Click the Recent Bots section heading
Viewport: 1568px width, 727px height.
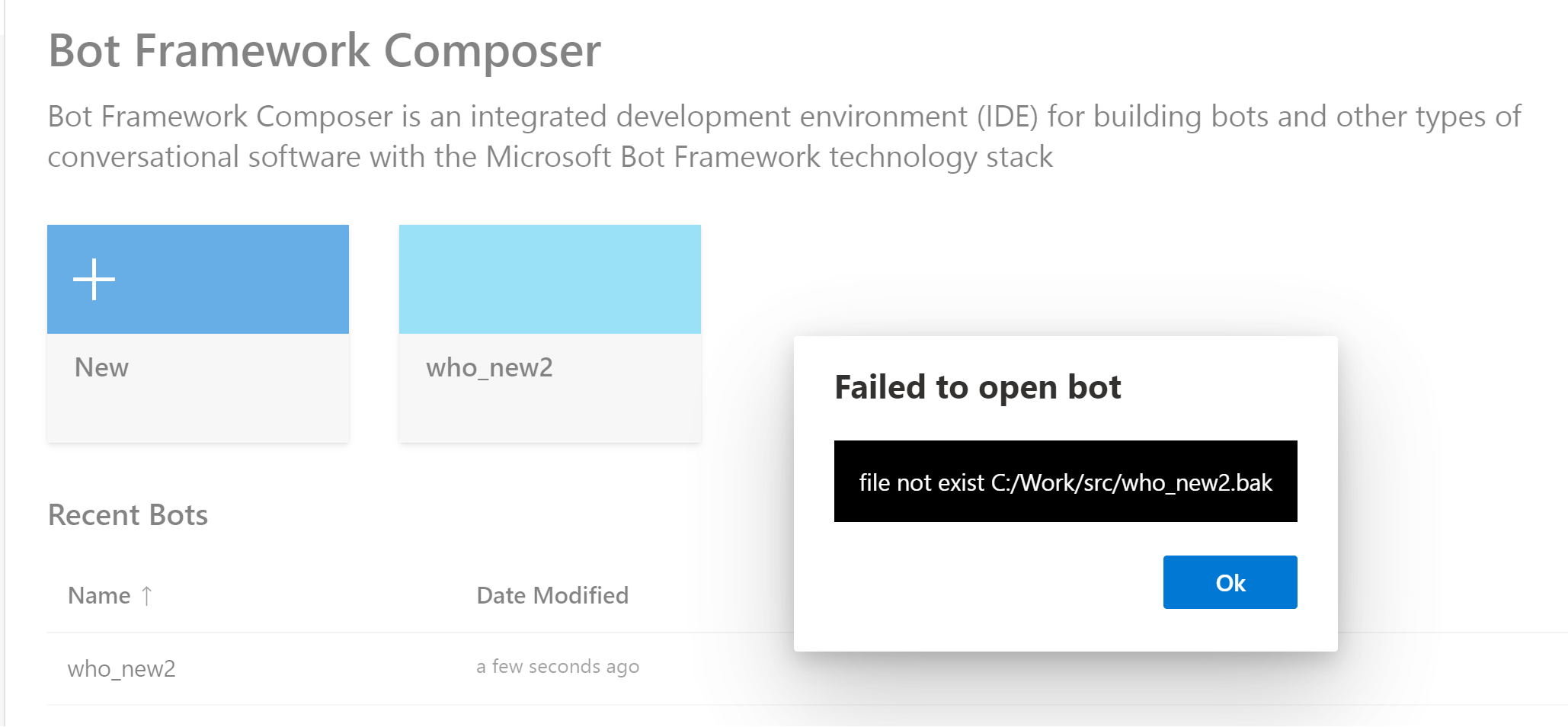(127, 514)
